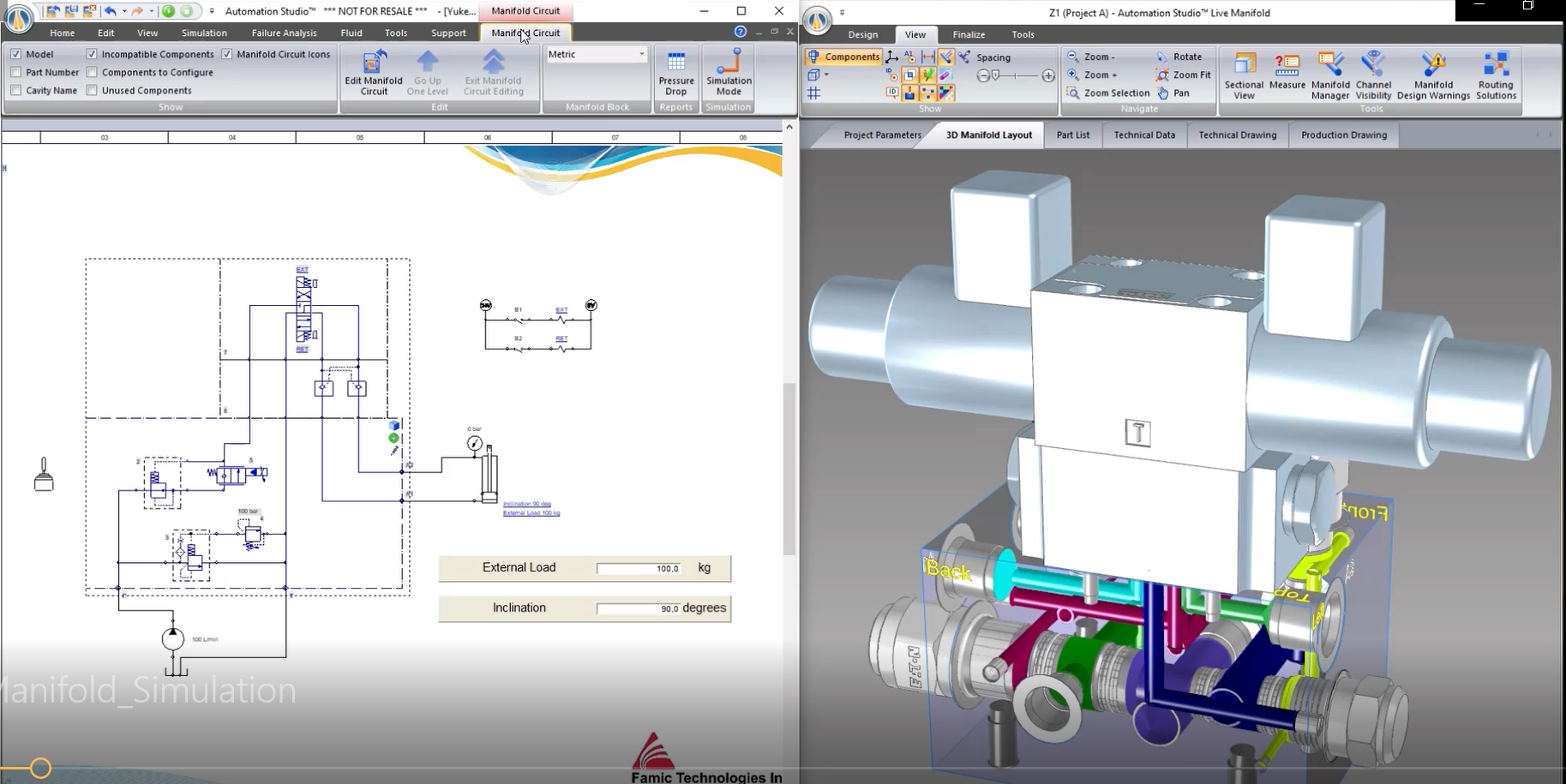
Task: Expand the undo history dropdown arrow
Action: point(124,11)
